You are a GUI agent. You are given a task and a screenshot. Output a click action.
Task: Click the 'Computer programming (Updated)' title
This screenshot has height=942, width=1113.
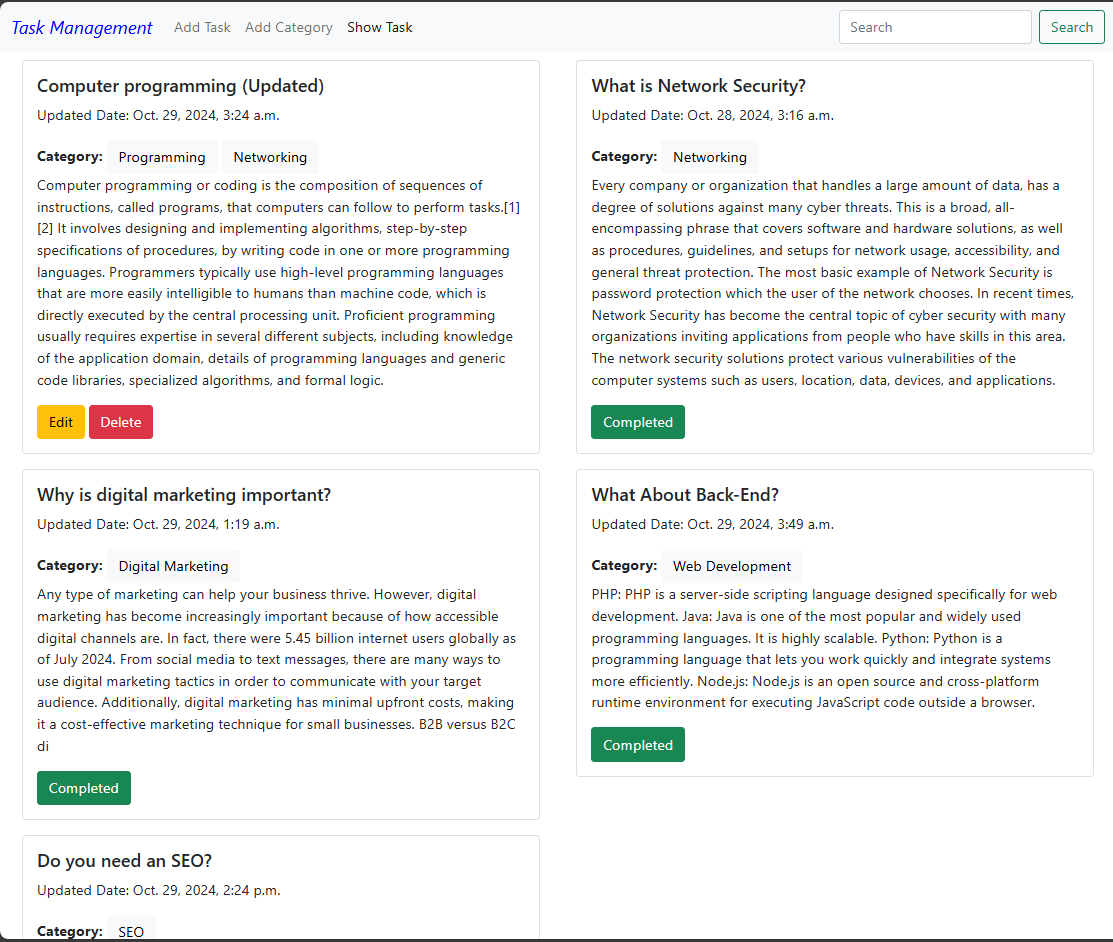click(x=180, y=86)
